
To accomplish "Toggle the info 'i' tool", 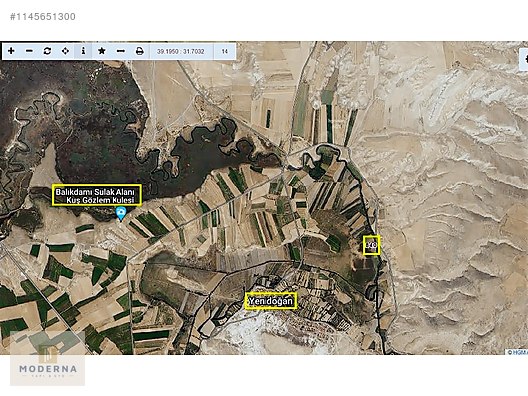I will tap(83, 51).
